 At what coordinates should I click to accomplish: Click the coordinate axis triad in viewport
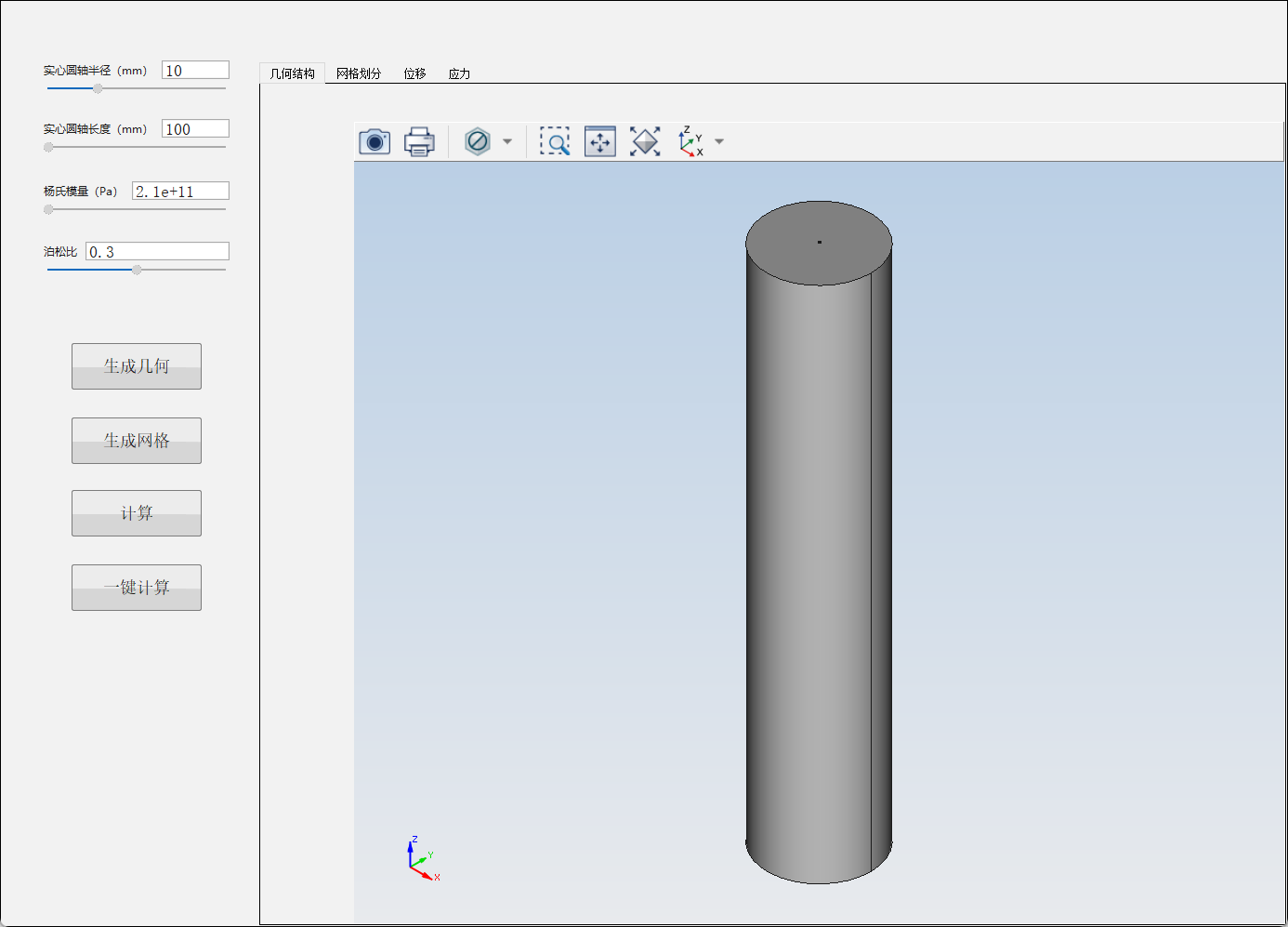click(x=423, y=858)
